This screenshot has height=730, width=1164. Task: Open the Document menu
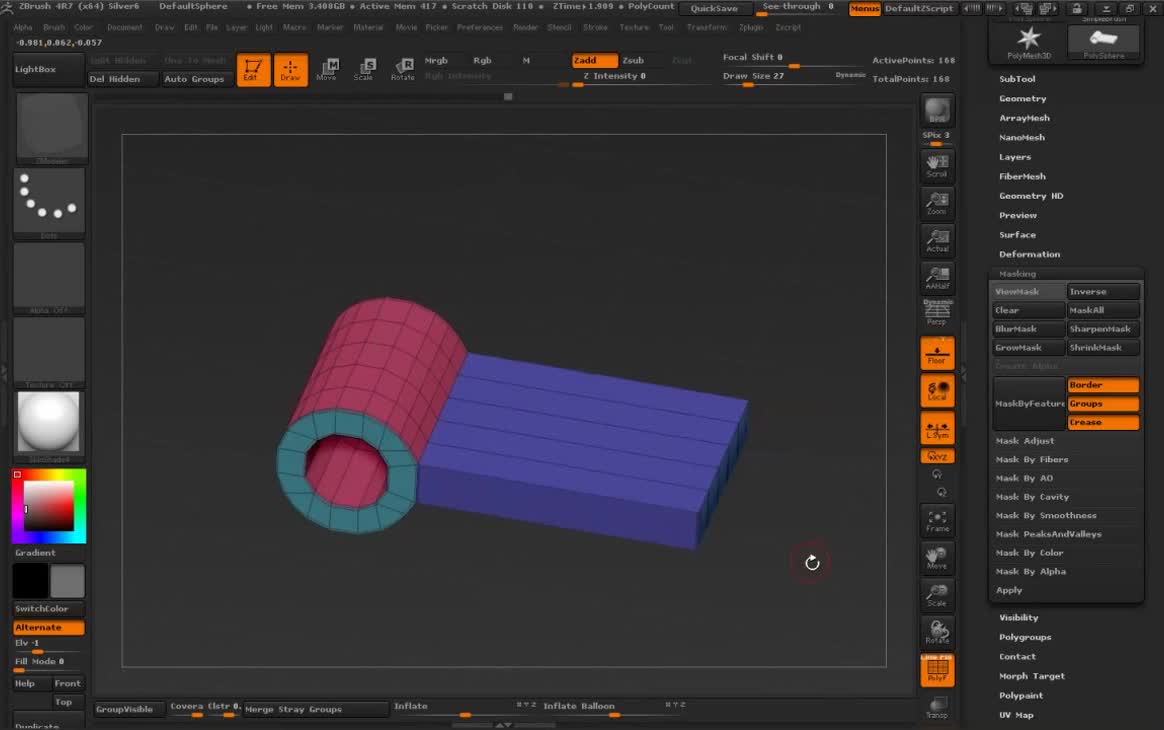[x=125, y=27]
